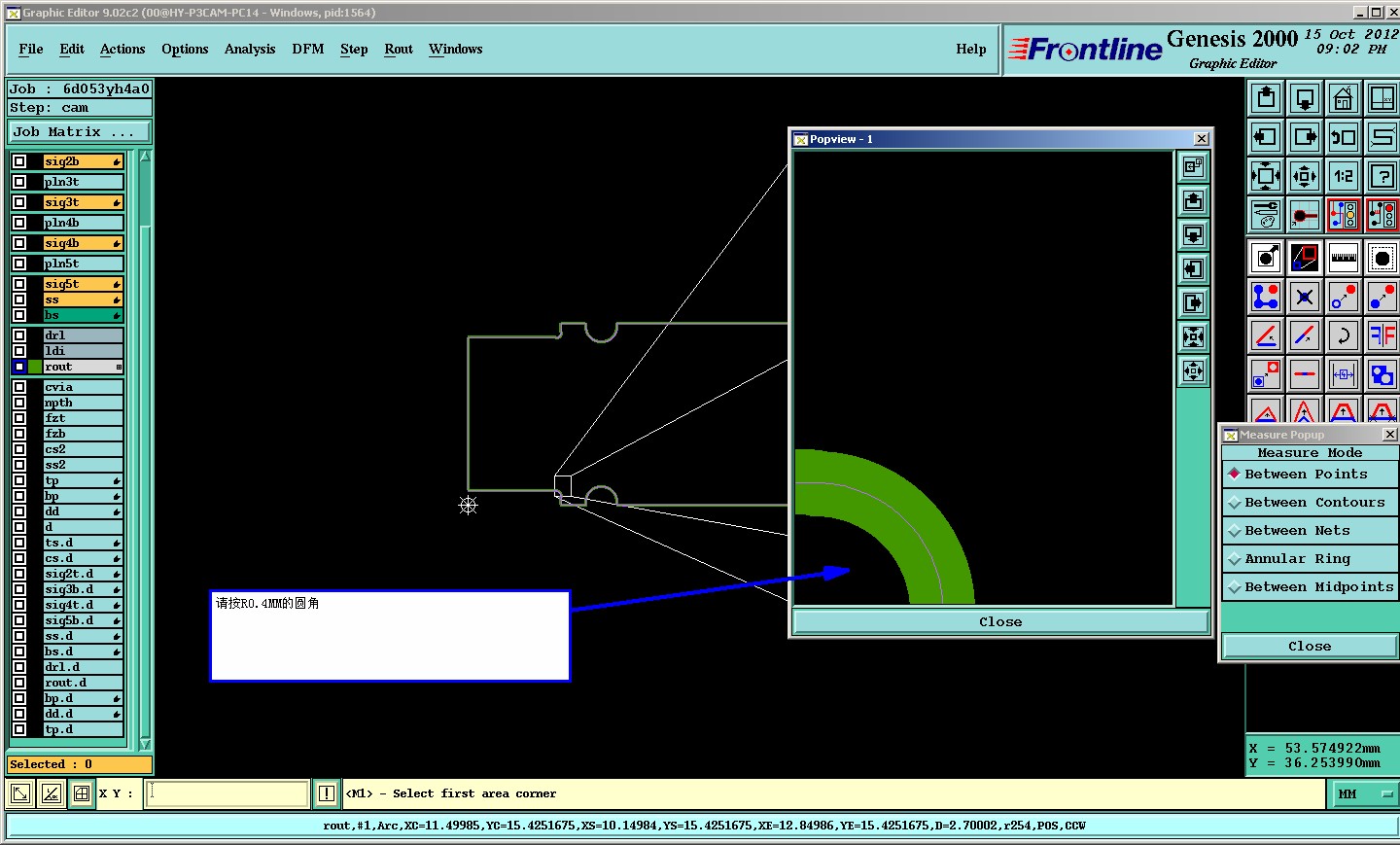This screenshot has width=1400, height=845.
Task: Click the previous view (undo zoom) icon
Action: pos(1344,137)
